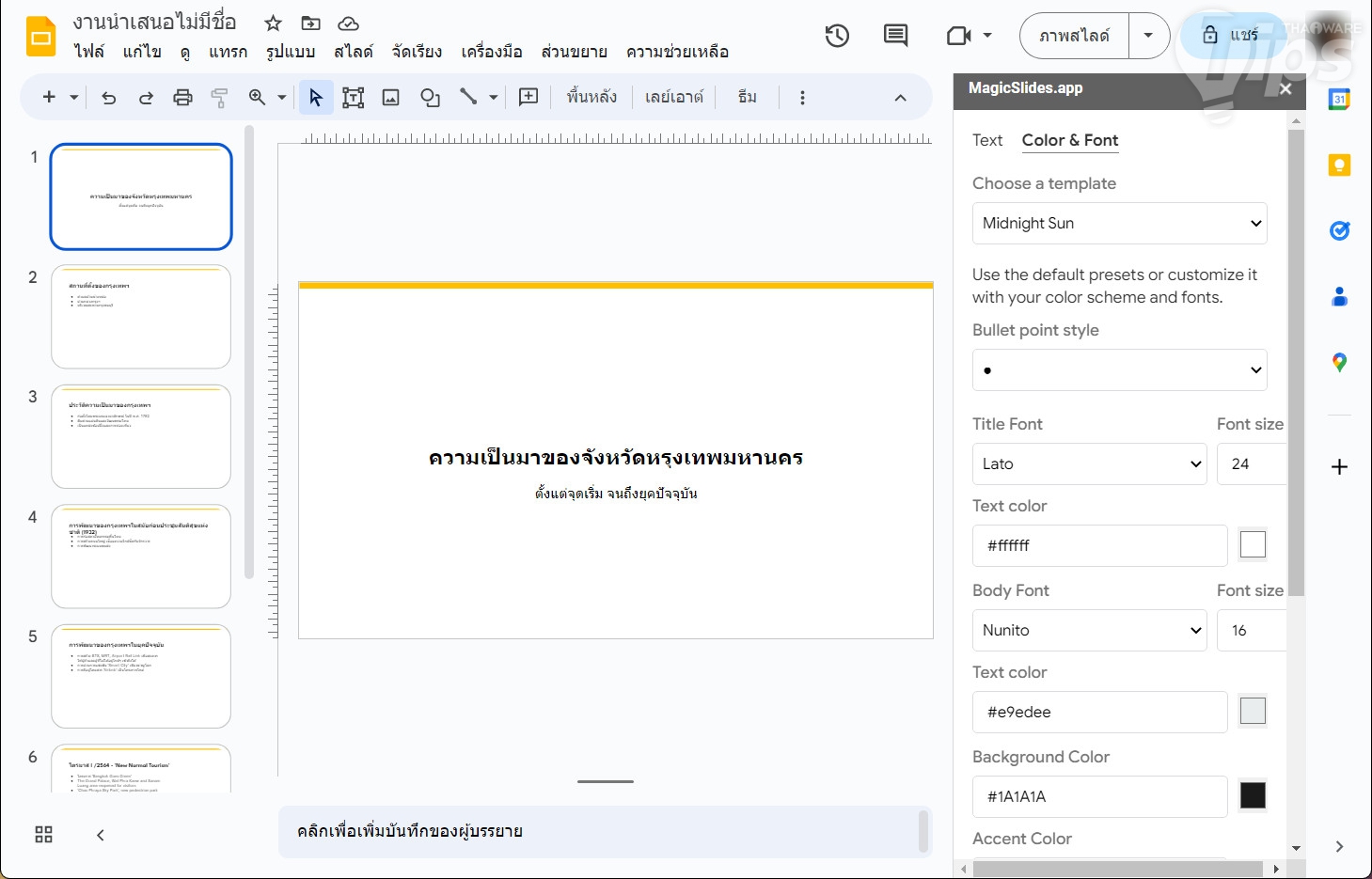Select the line tool
The width and height of the screenshot is (1372, 879).
(468, 97)
